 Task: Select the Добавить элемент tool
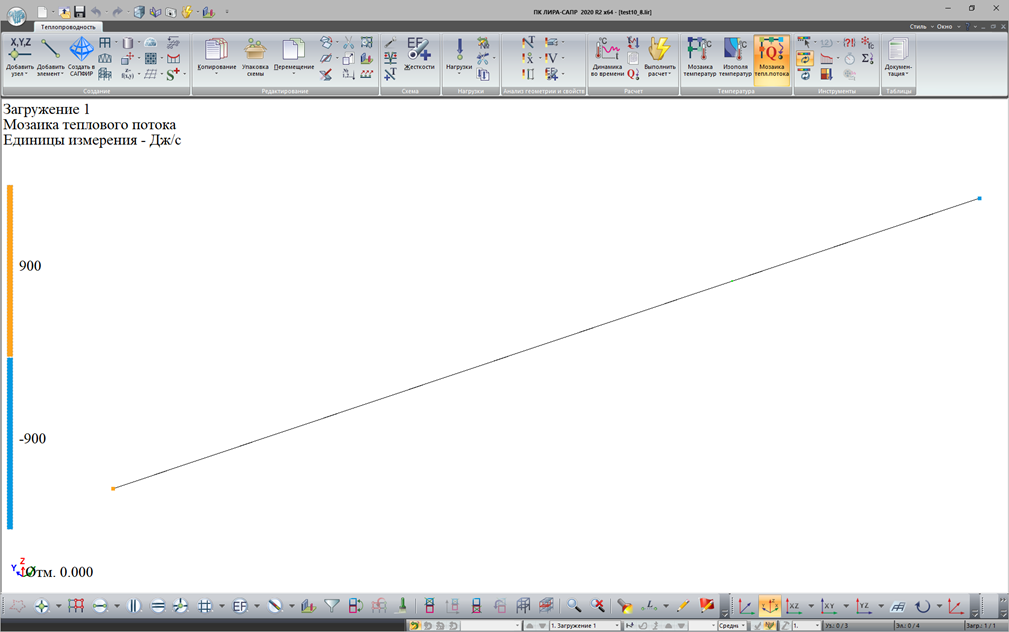click(x=50, y=57)
